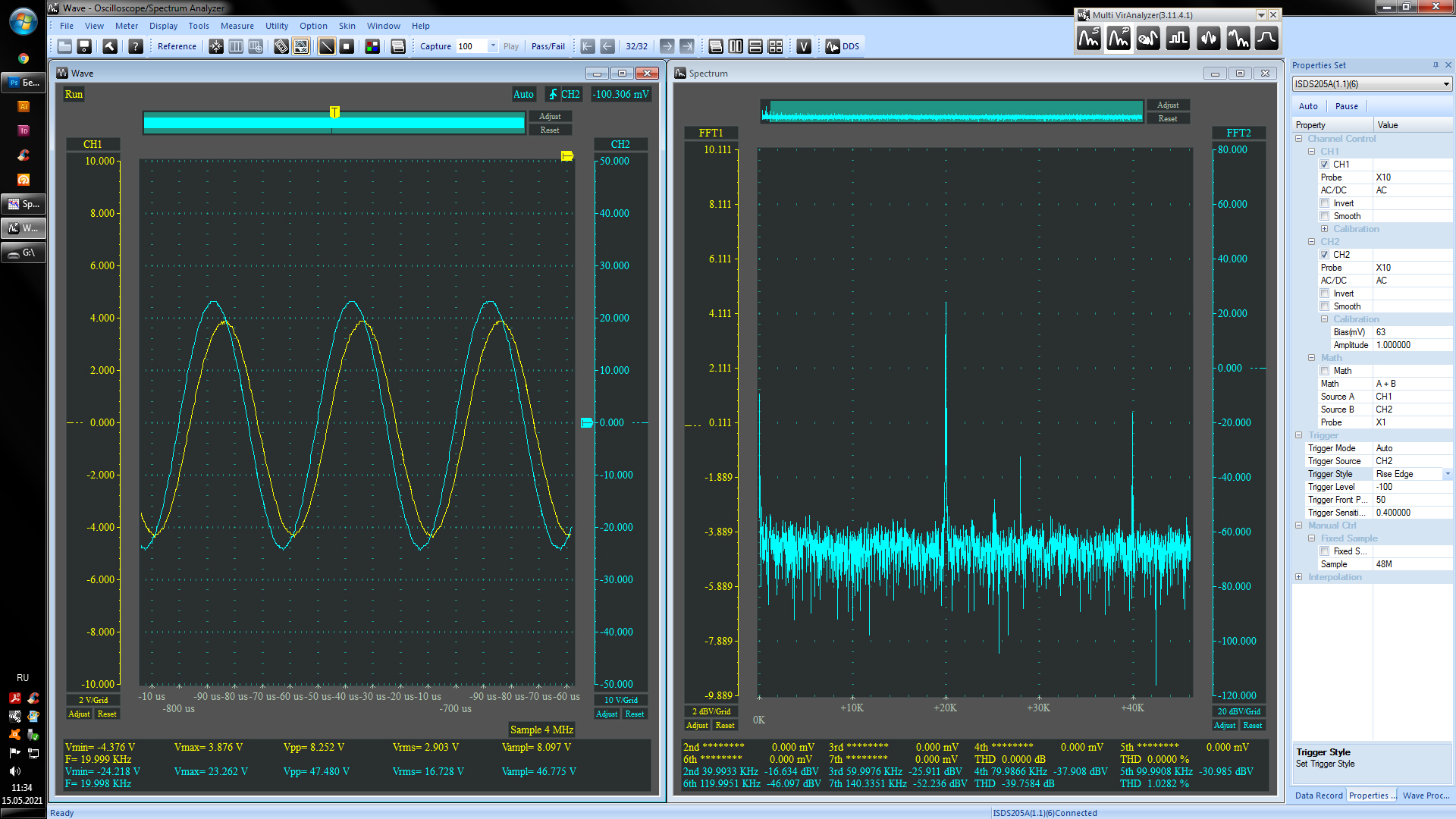This screenshot has height=819, width=1456.
Task: Click the stop (square) toolbar icon
Action: pyautogui.click(x=347, y=46)
